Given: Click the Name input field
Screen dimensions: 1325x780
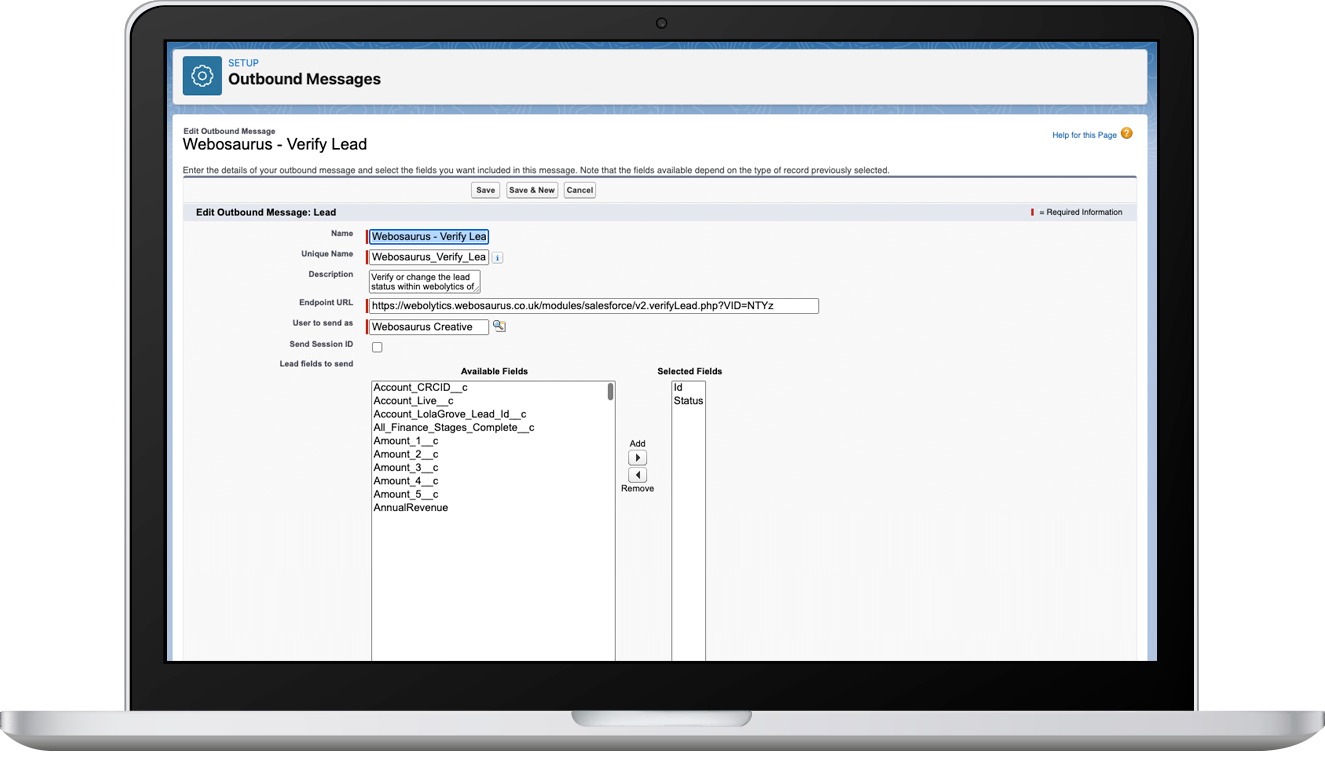Looking at the screenshot, I should pos(429,237).
